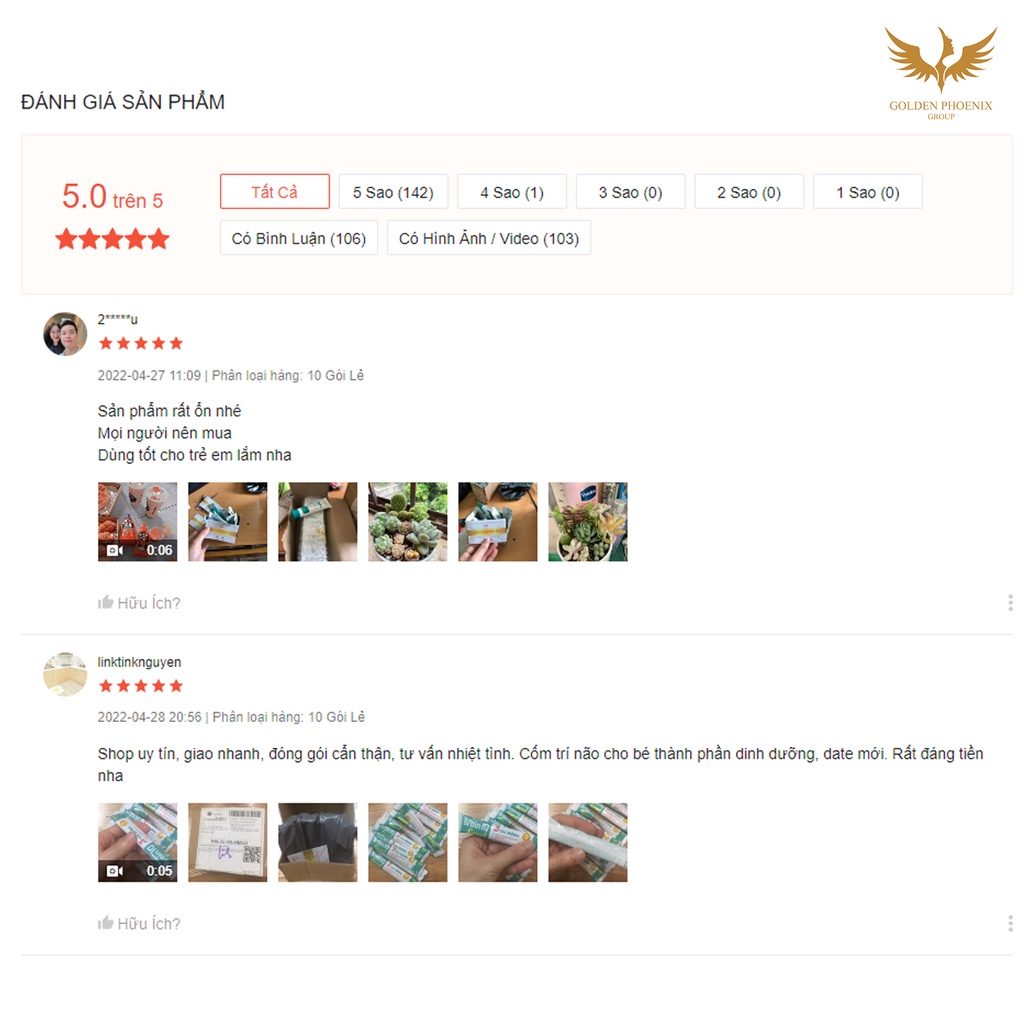Open three-dot menu on first review
The height and width of the screenshot is (1024, 1024).
(1010, 602)
